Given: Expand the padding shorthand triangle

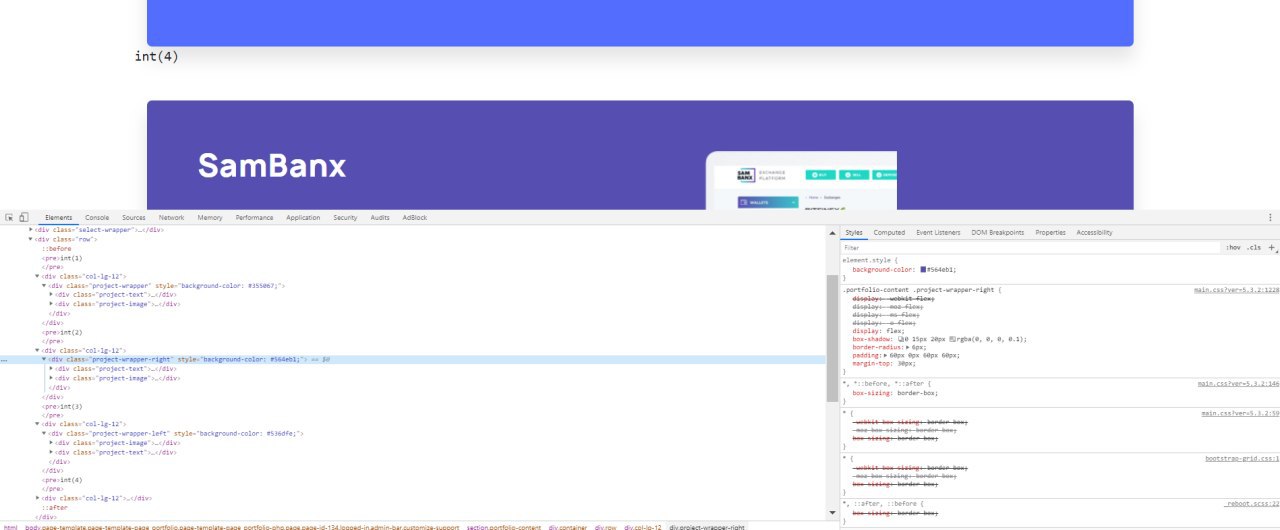Looking at the screenshot, I should pyautogui.click(x=886, y=355).
